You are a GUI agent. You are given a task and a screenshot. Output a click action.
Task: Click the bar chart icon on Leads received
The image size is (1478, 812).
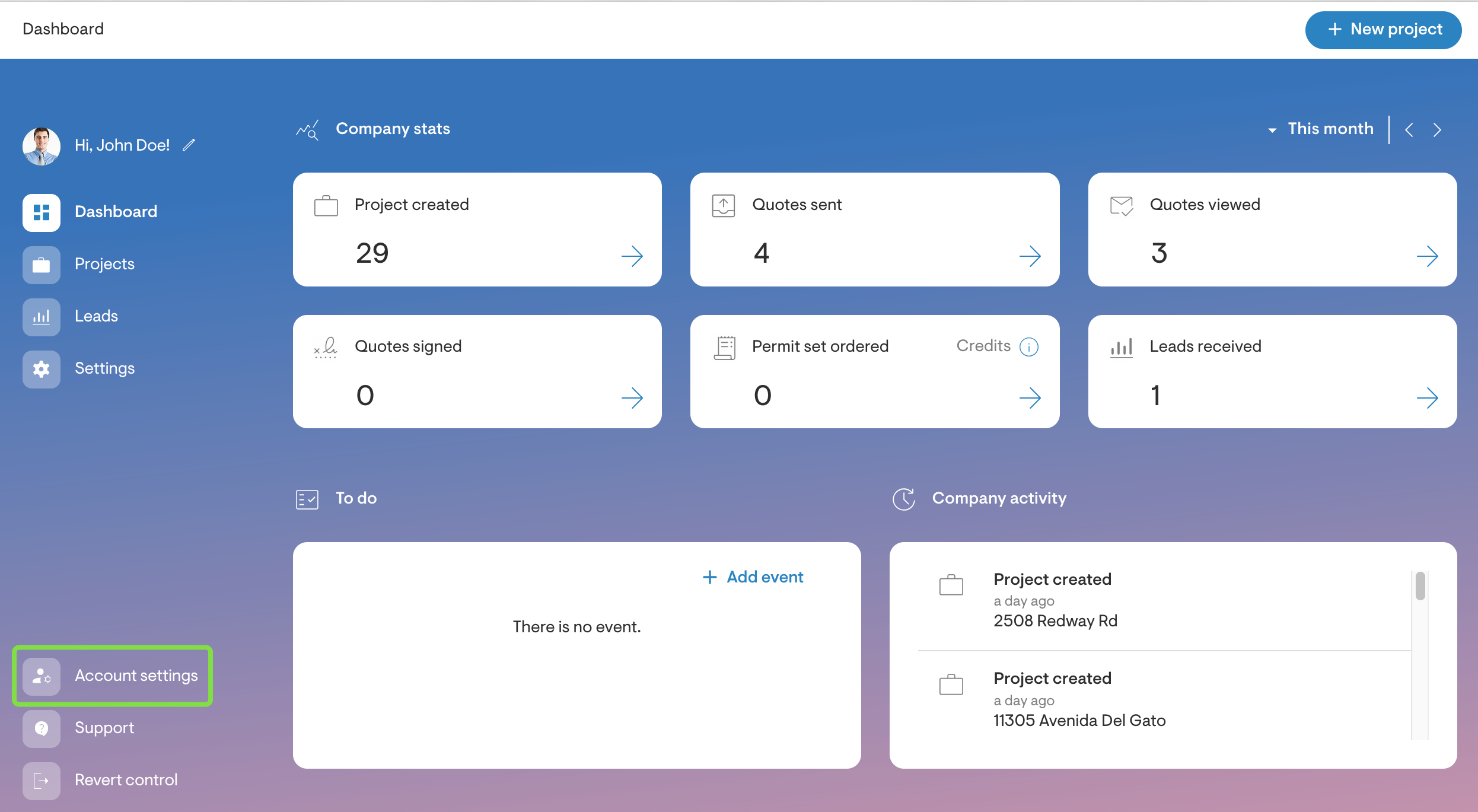(1121, 348)
